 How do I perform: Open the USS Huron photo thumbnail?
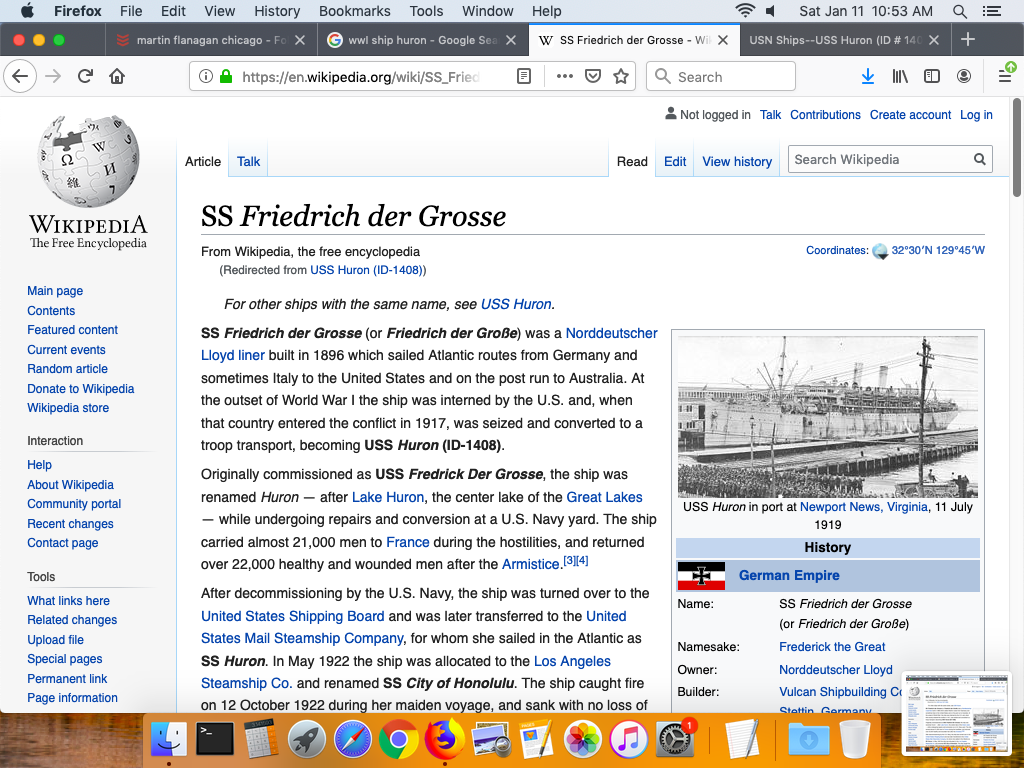(x=827, y=416)
